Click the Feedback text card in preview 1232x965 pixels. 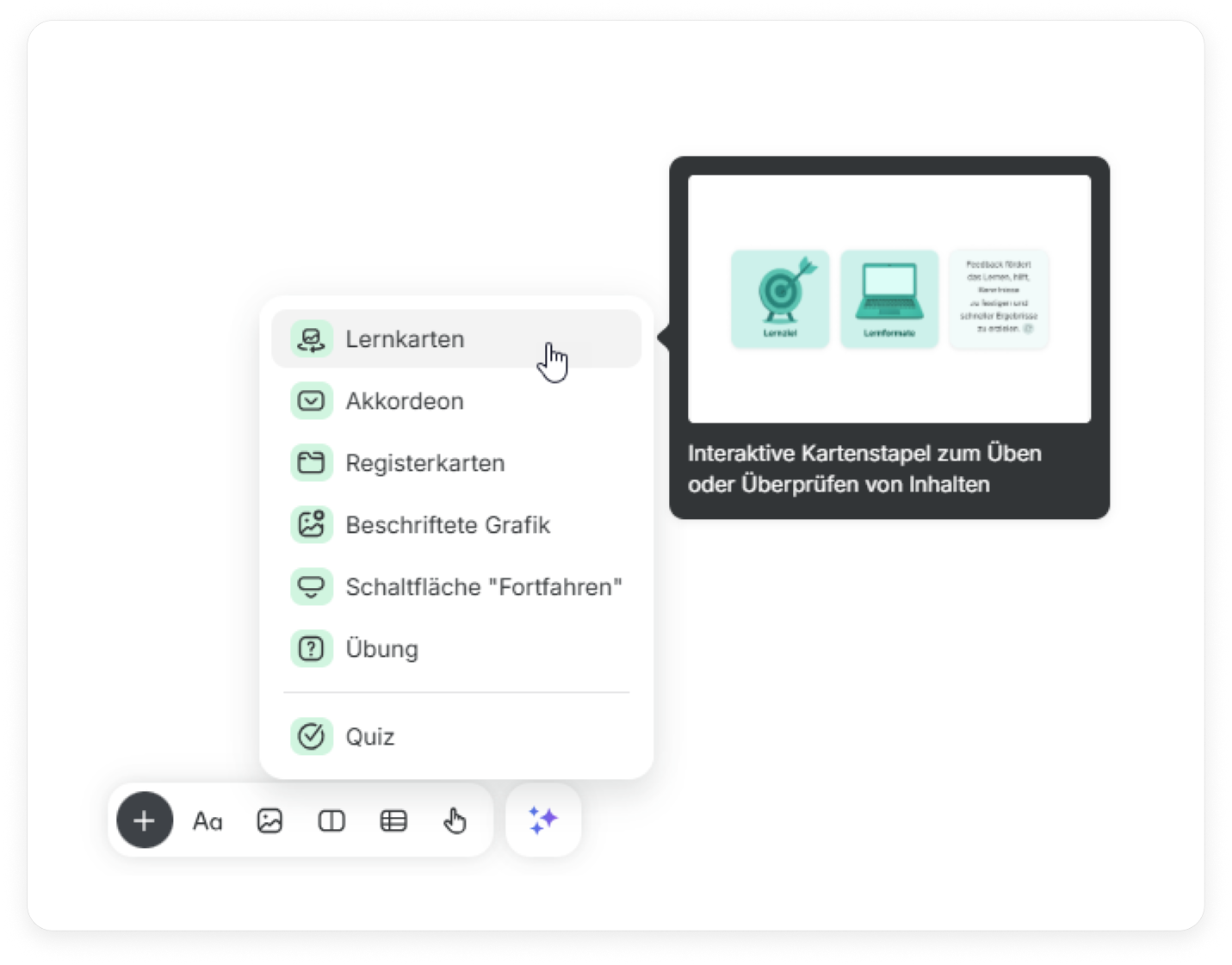[x=999, y=299]
